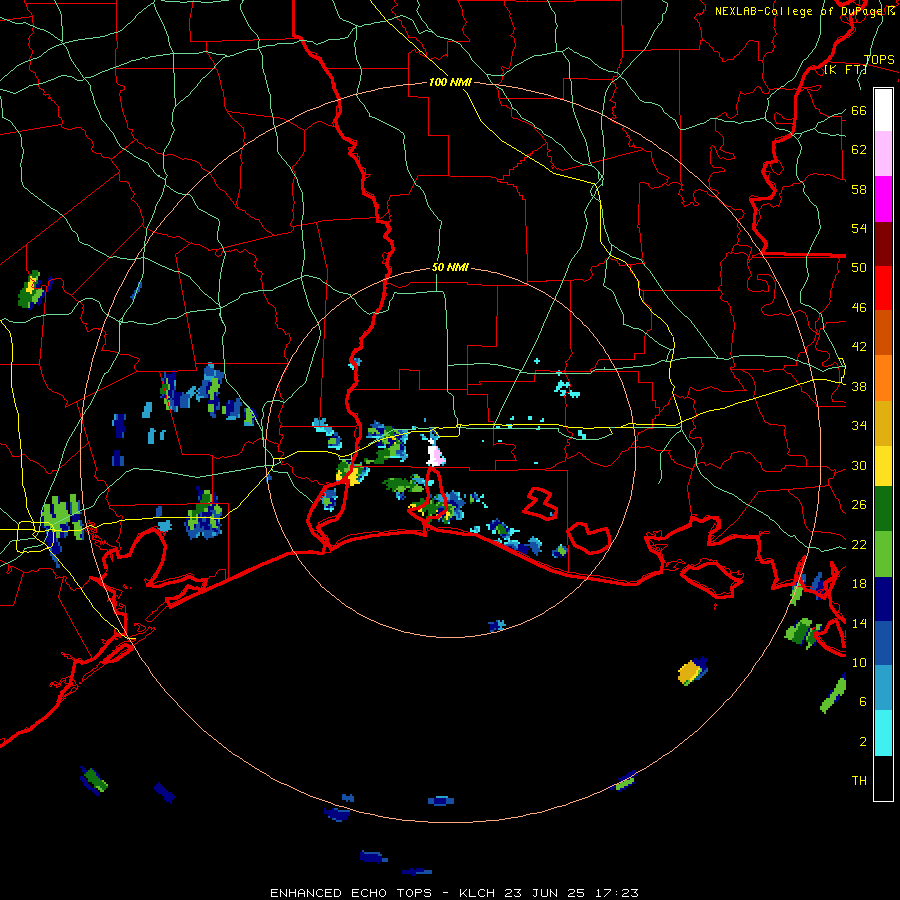Click the light pink legend swatch

click(883, 154)
